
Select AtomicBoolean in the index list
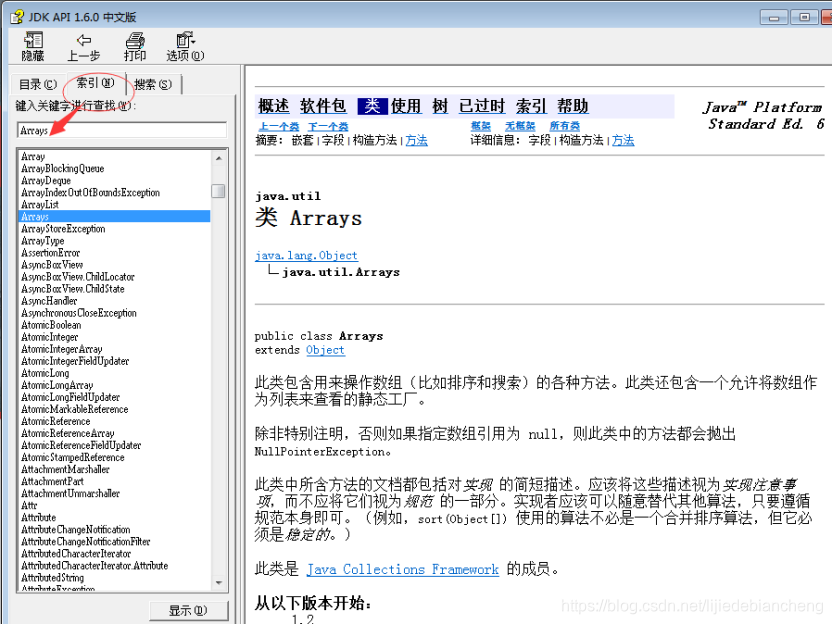click(51, 325)
